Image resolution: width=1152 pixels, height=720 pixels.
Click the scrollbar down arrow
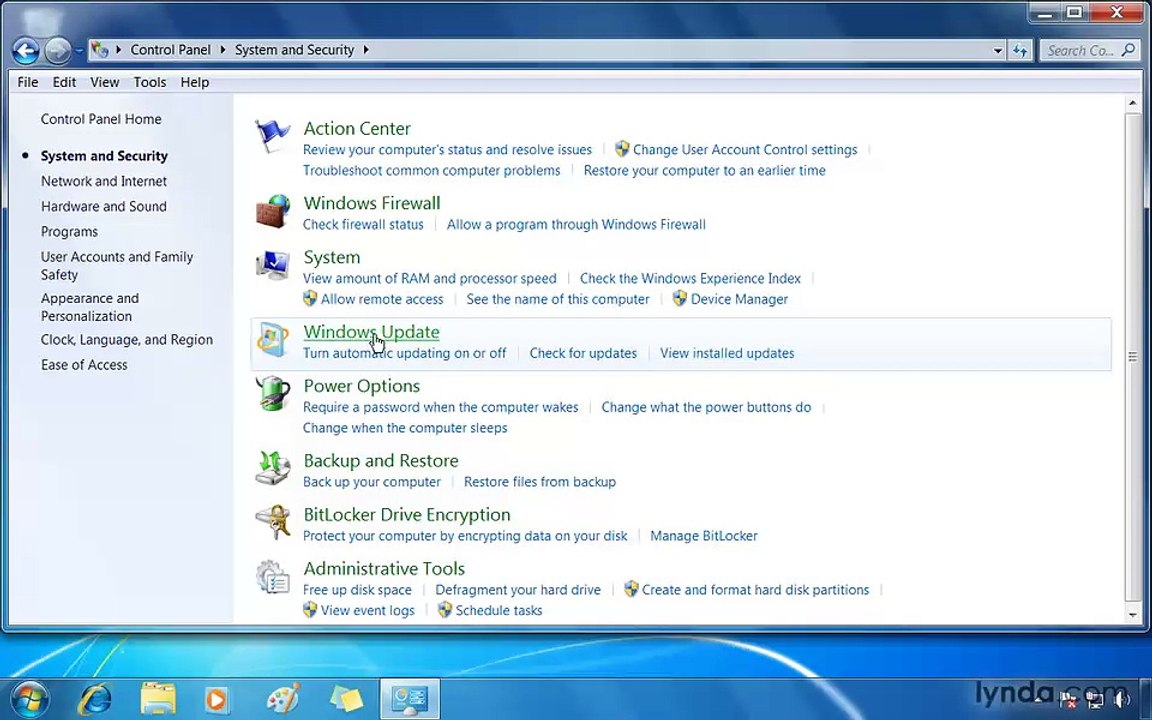(1132, 615)
